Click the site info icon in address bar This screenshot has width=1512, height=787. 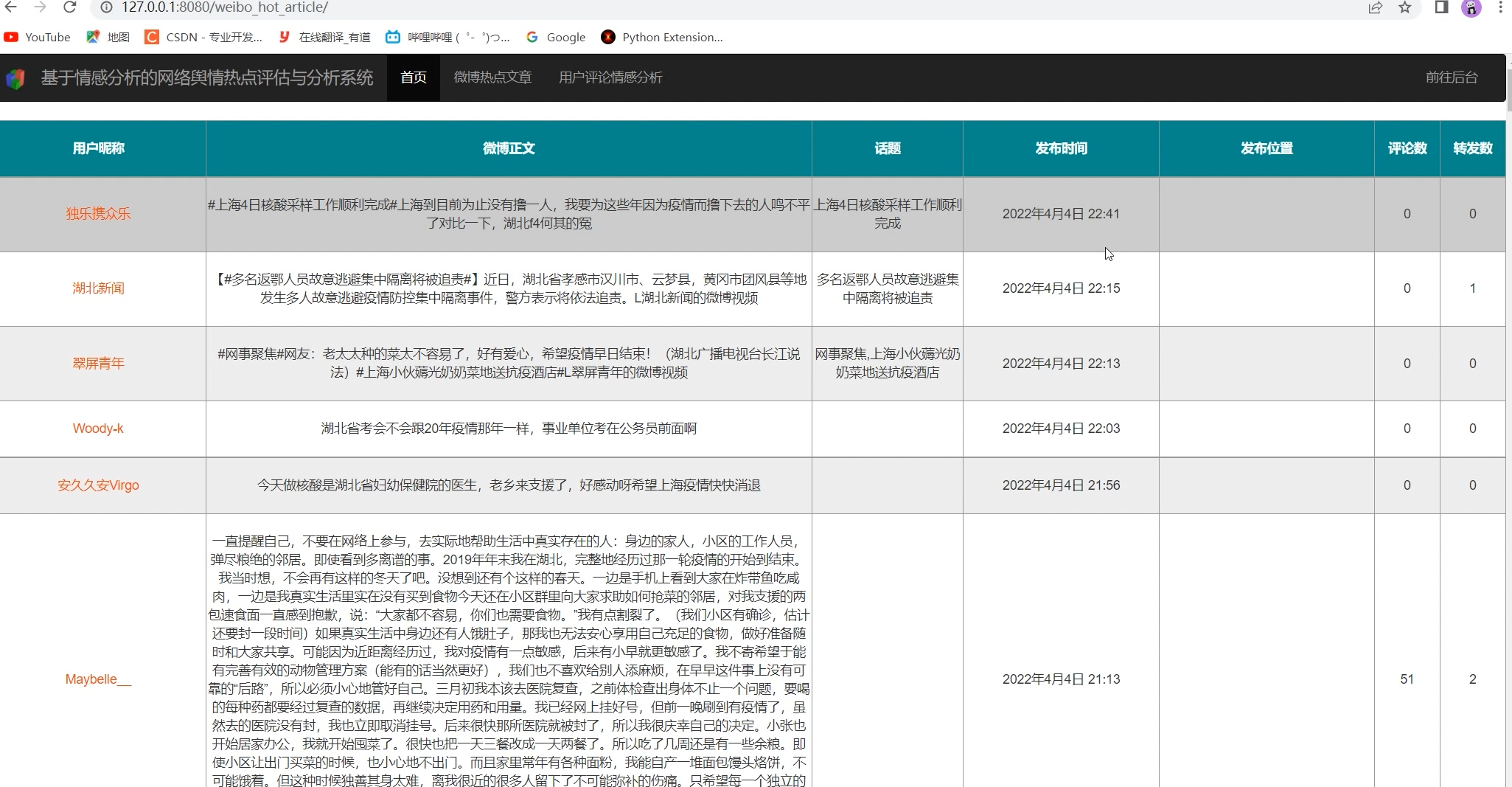tap(106, 7)
